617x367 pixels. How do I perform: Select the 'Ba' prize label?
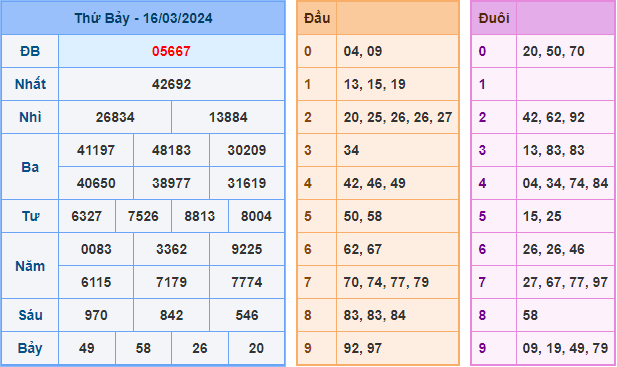coord(30,167)
